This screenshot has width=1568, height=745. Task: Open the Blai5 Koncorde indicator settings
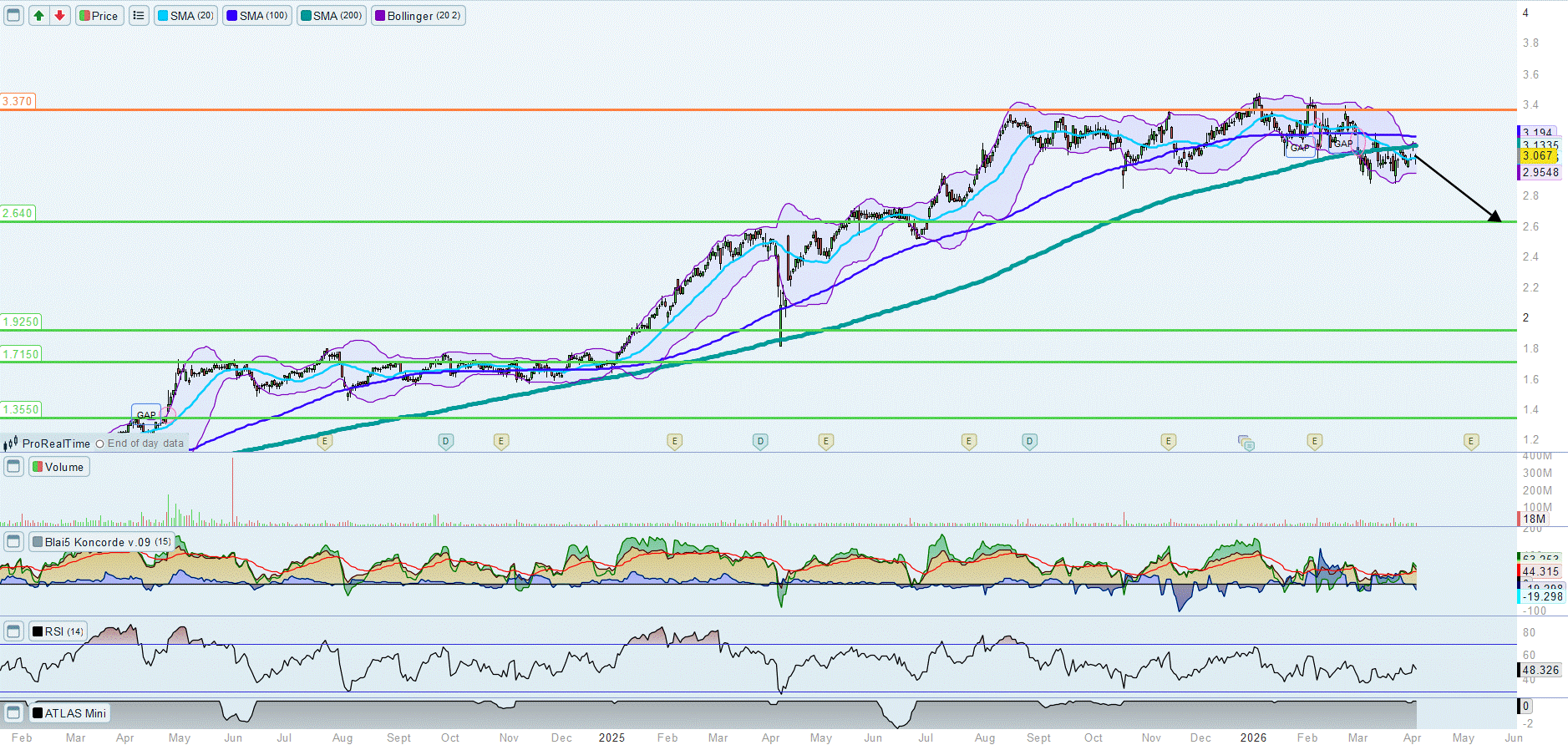(101, 542)
